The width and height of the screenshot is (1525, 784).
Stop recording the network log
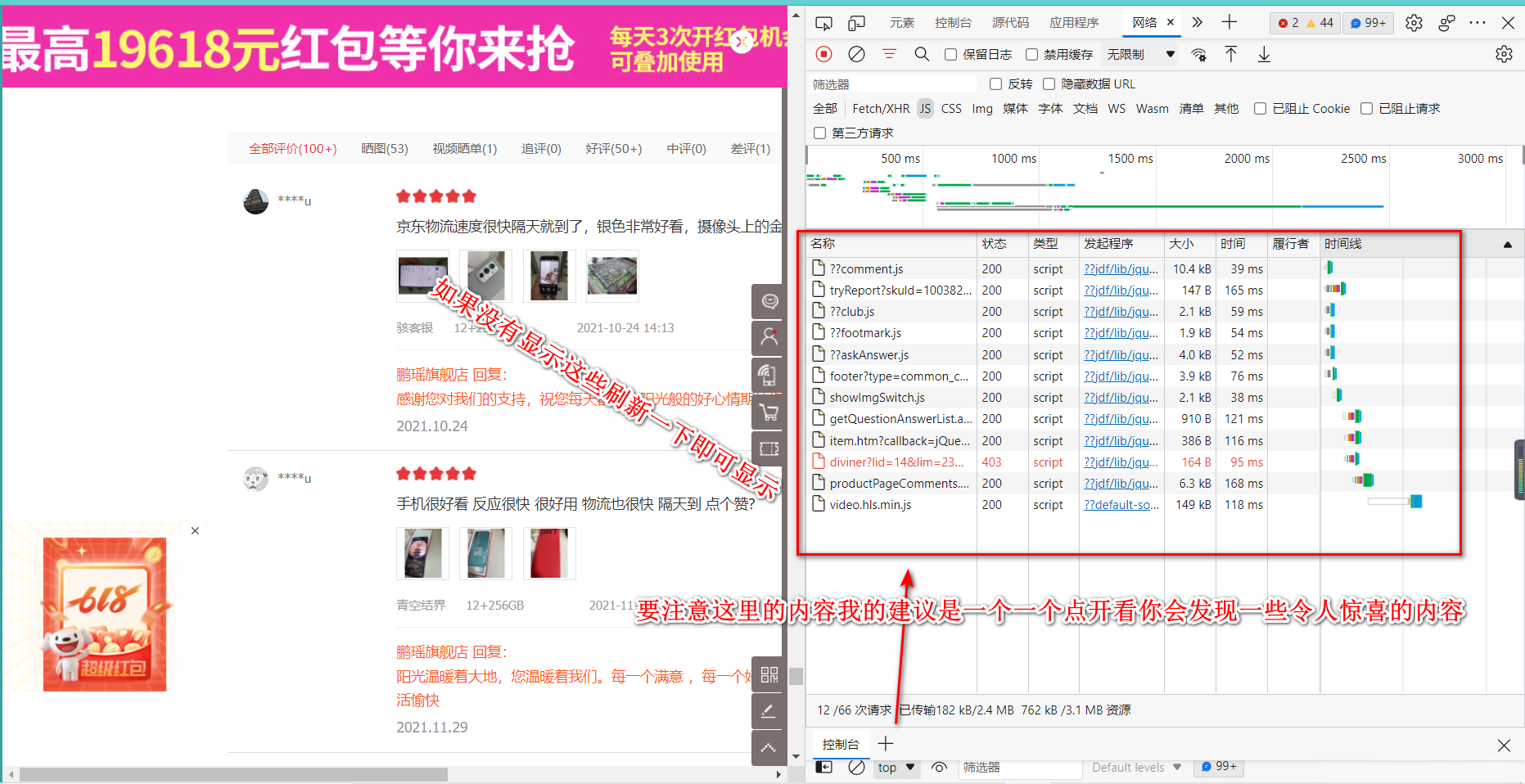pos(823,54)
